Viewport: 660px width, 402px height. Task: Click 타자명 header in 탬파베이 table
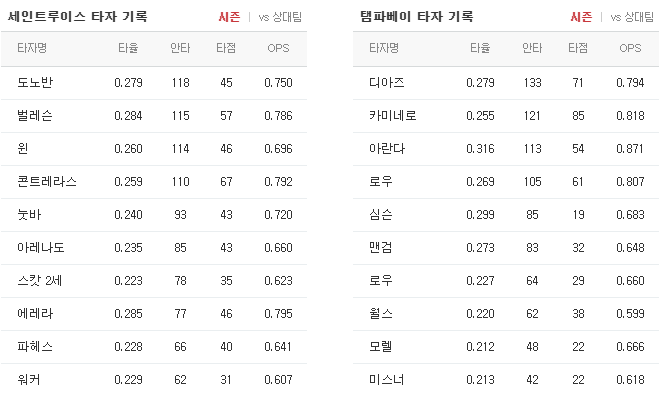coord(384,48)
